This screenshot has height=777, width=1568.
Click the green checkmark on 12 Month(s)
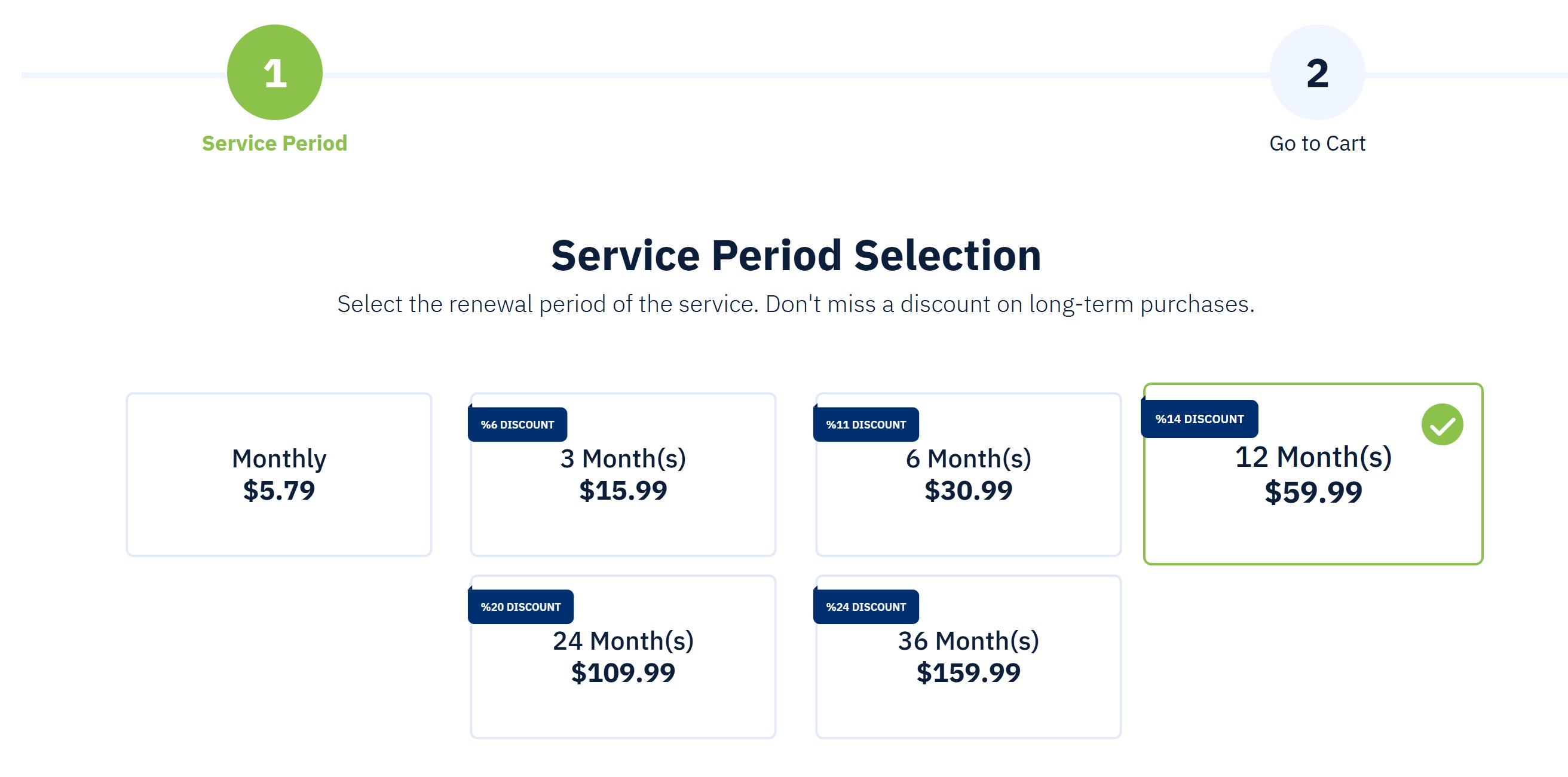coord(1441,424)
